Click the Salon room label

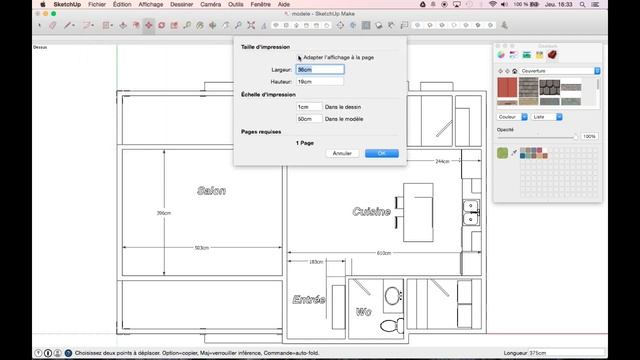pos(211,191)
